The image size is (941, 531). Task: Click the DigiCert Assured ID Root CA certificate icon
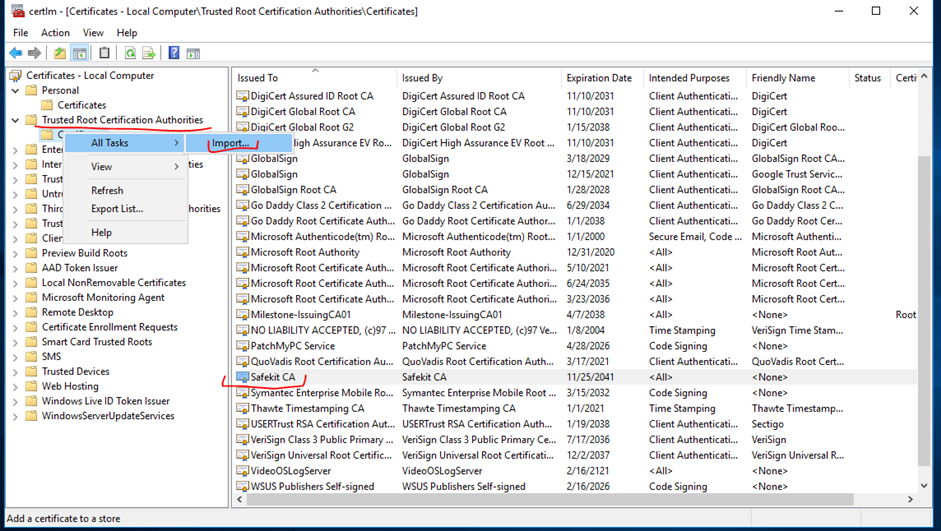tap(242, 96)
